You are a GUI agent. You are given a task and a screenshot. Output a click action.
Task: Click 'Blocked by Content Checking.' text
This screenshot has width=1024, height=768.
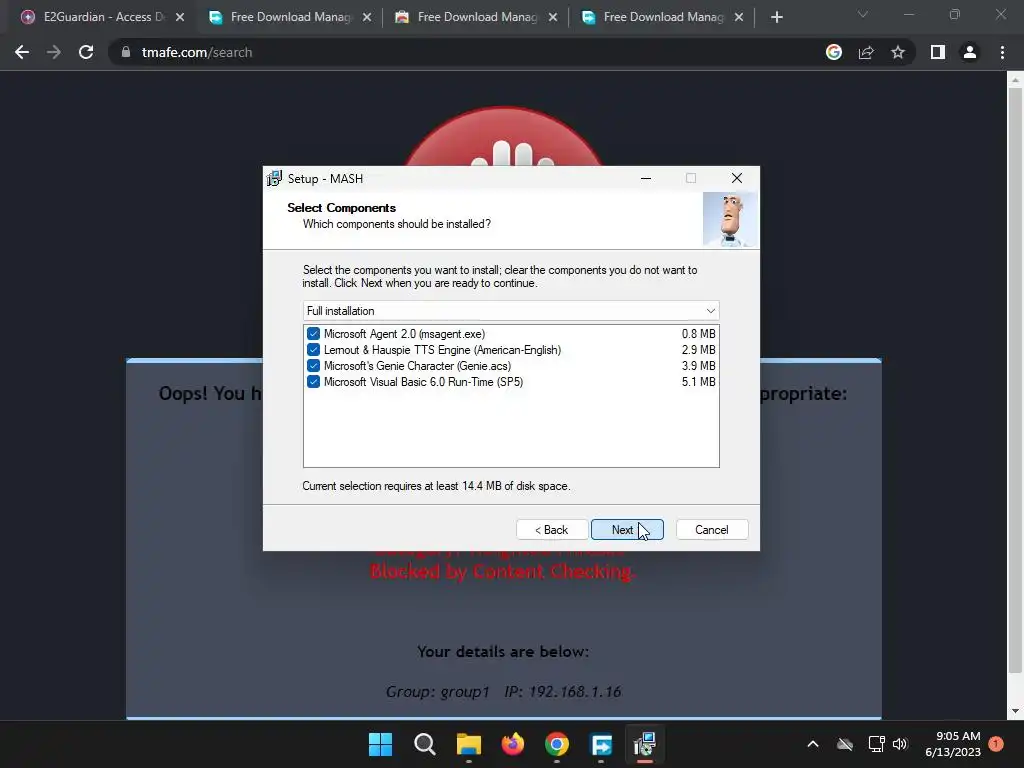pyautogui.click(x=503, y=571)
